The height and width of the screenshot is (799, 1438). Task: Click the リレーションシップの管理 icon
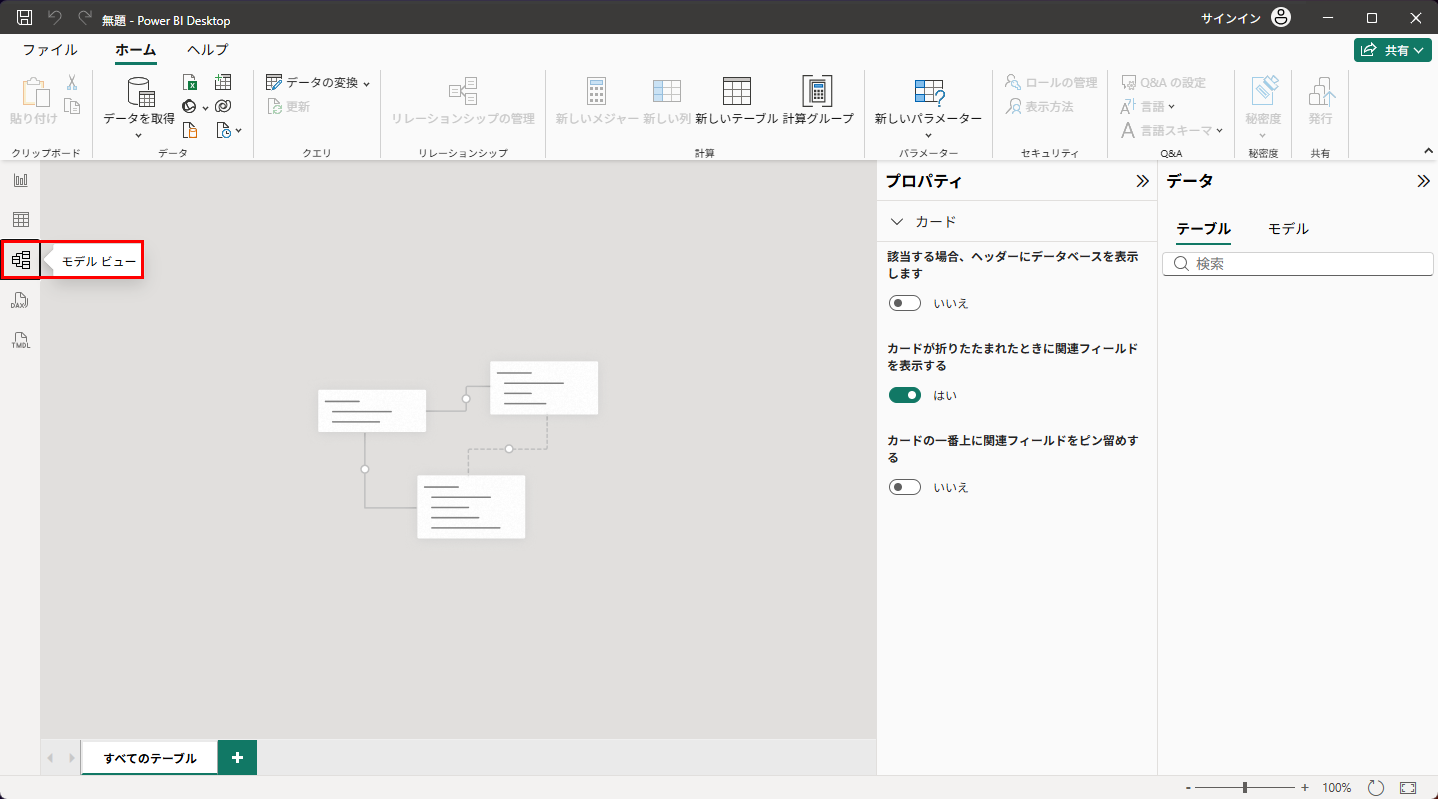[463, 91]
